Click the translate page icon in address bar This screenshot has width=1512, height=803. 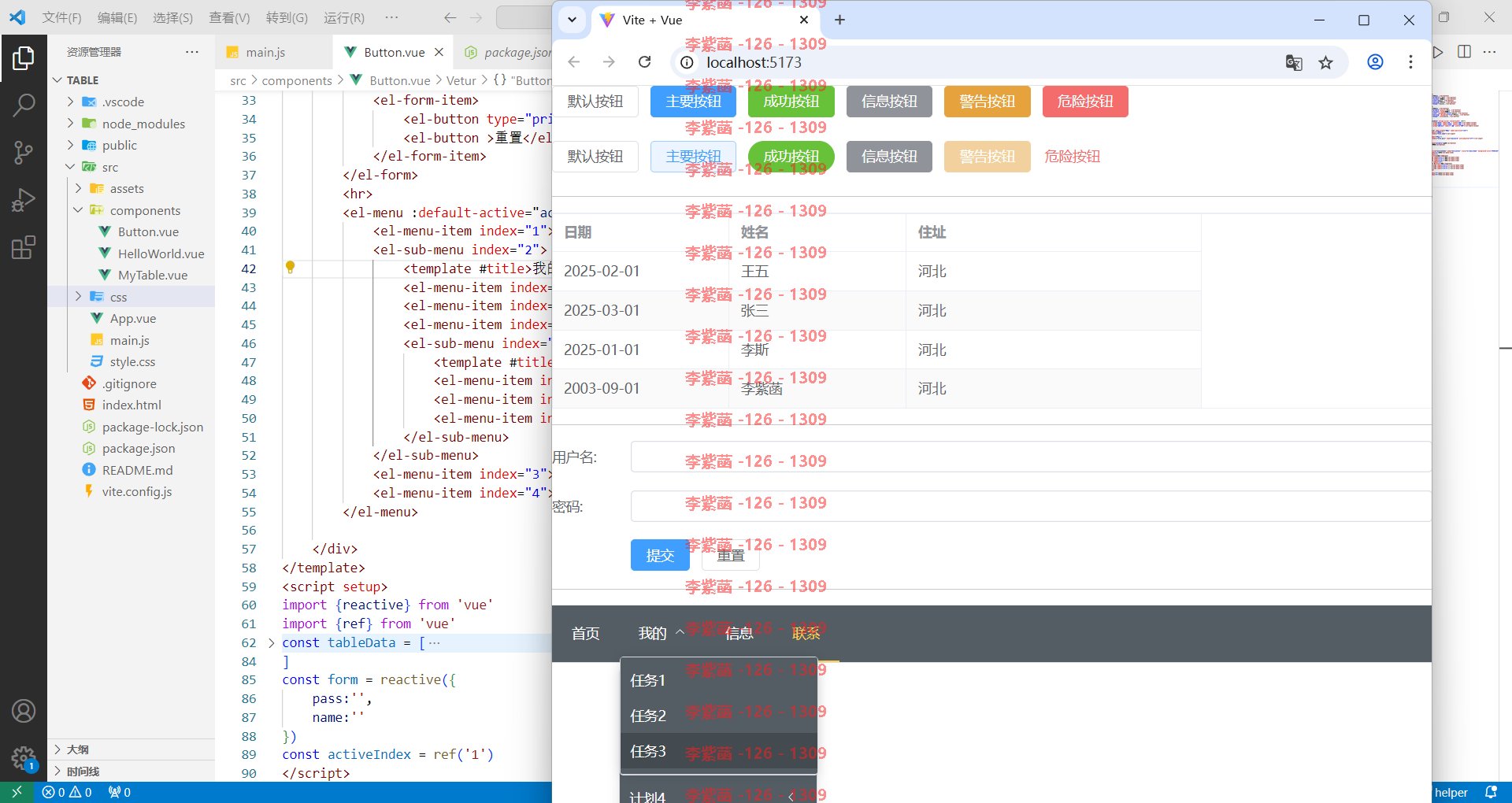pyautogui.click(x=1294, y=62)
